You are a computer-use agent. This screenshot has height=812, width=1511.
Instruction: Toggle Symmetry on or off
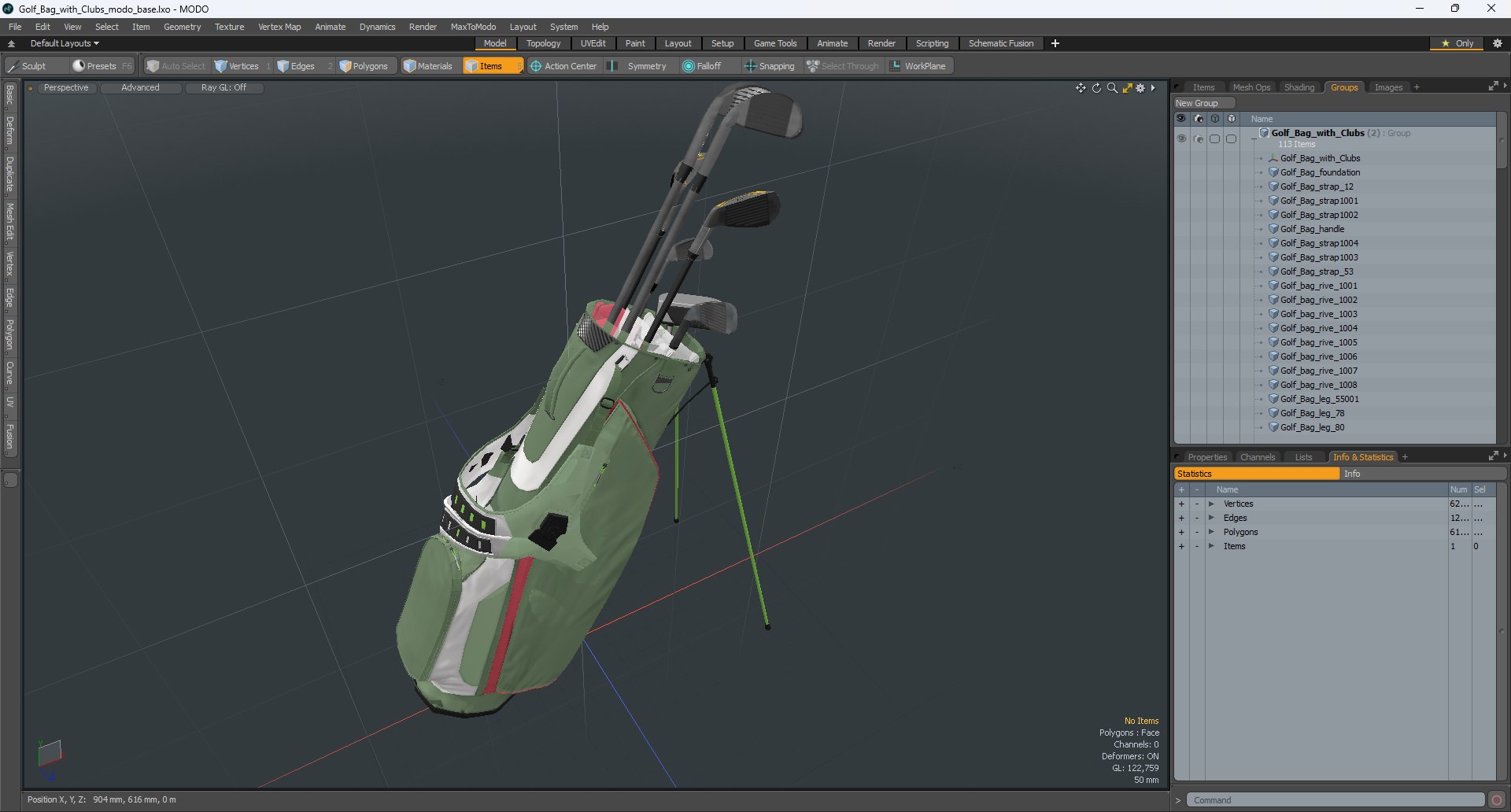640,66
